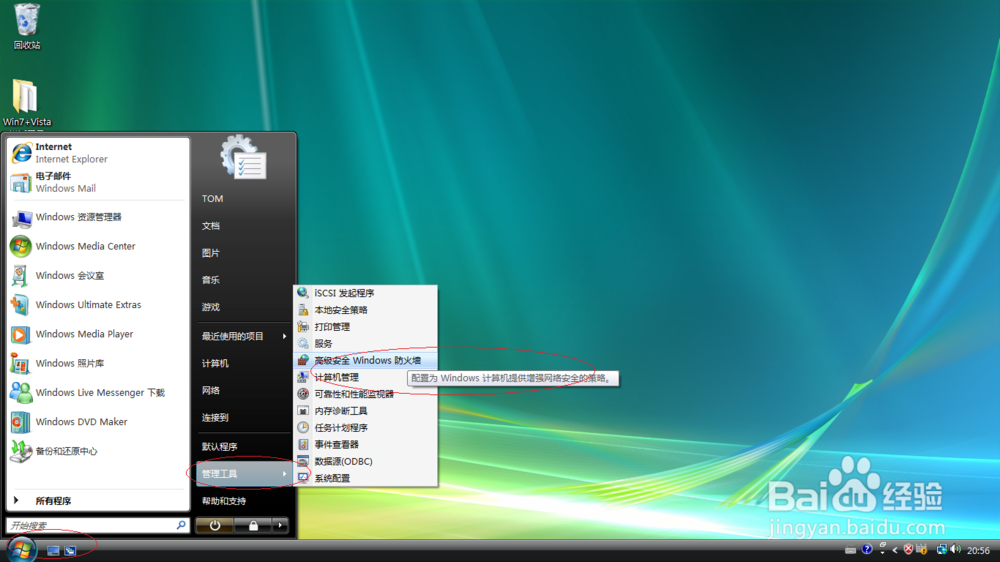The image size is (1000, 562).
Task: Click the red security alert tray icon
Action: (908, 549)
